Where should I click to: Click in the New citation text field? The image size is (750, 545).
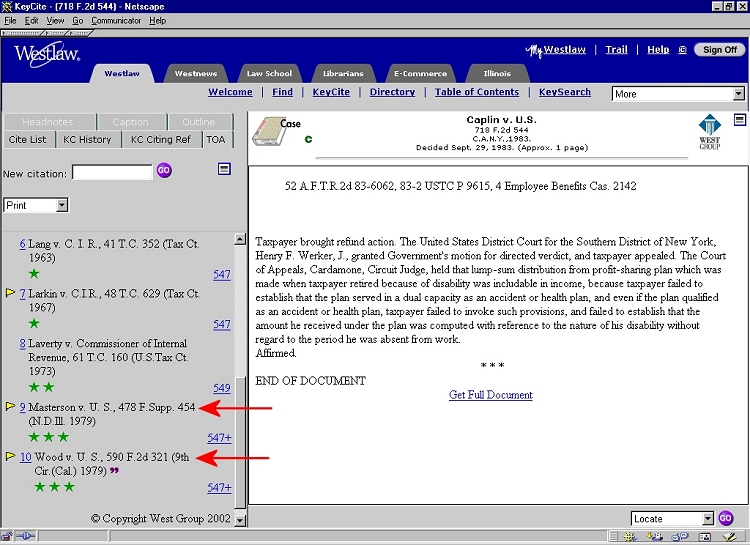coord(111,172)
